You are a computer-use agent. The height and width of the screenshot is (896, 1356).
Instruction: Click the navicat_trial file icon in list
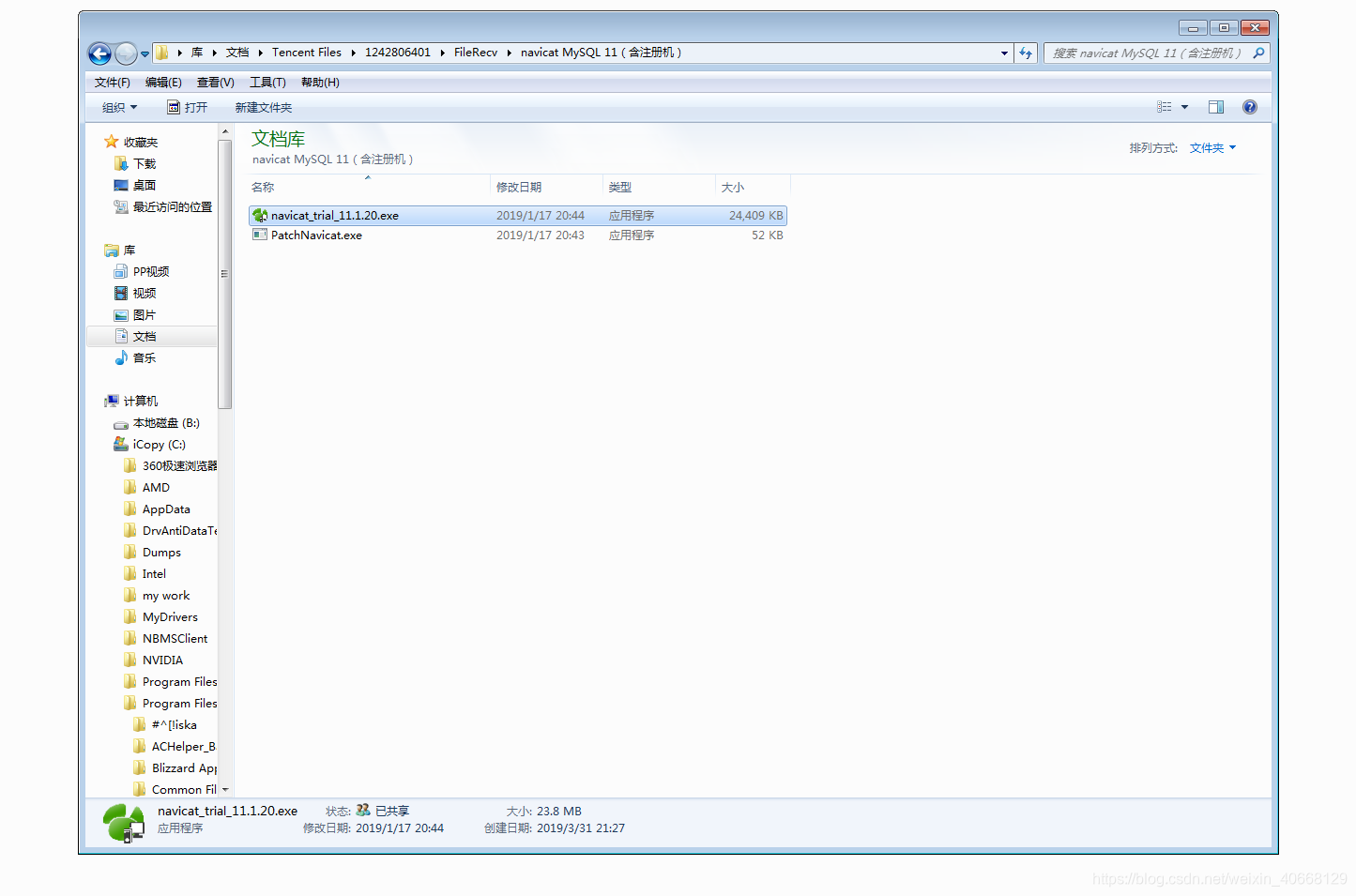pyautogui.click(x=260, y=216)
